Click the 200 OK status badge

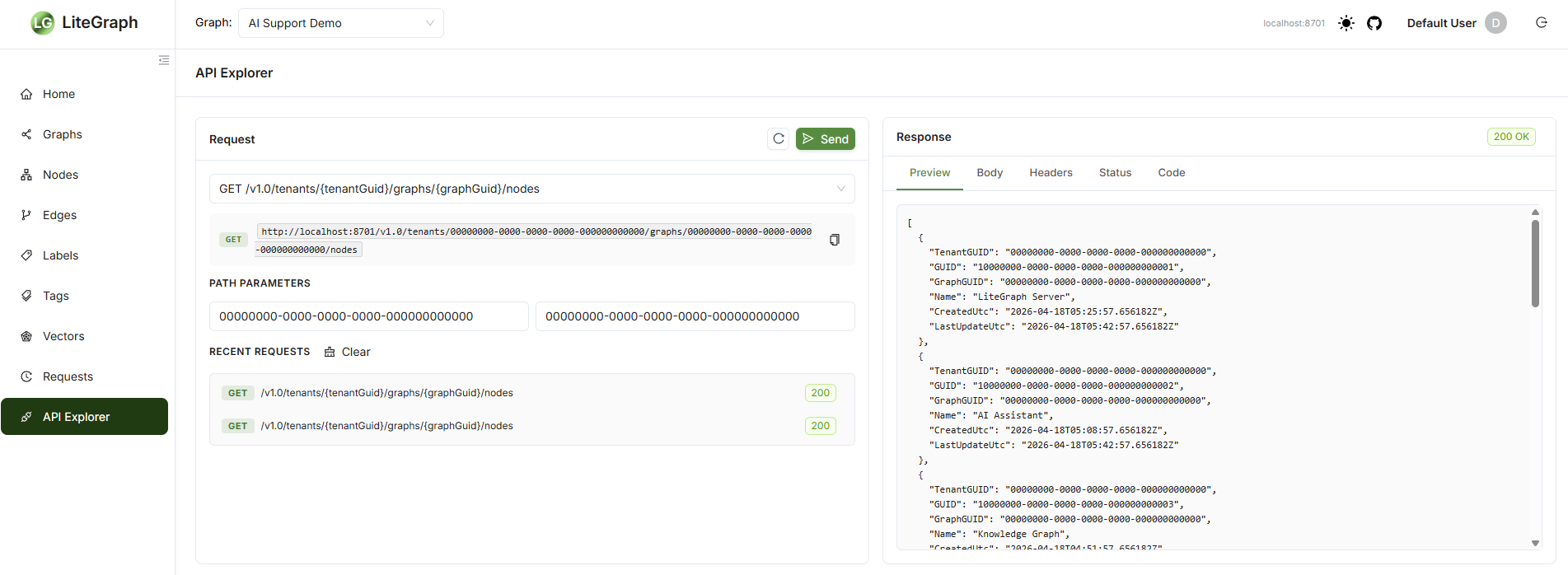point(1511,137)
